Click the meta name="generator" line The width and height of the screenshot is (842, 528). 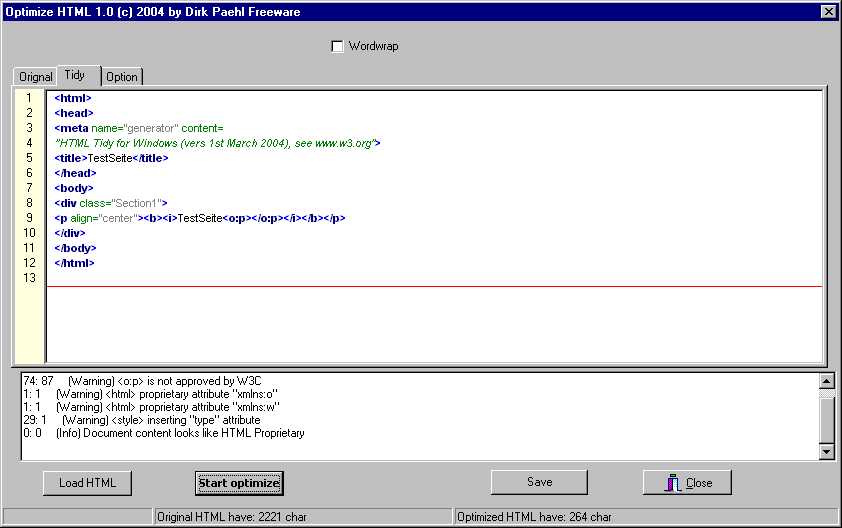pyautogui.click(x=139, y=128)
